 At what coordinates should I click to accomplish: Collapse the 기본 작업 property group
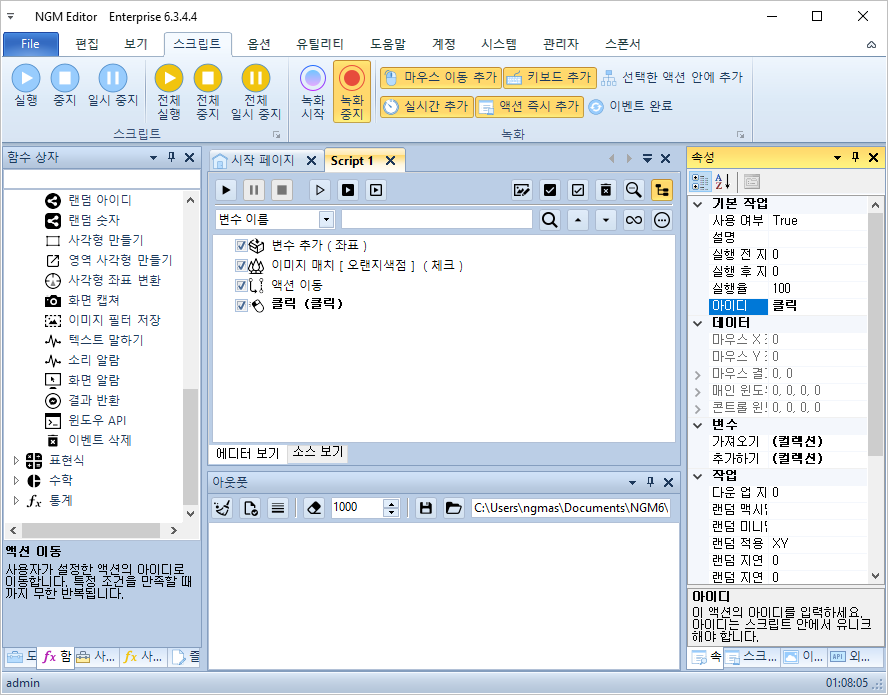tap(698, 204)
